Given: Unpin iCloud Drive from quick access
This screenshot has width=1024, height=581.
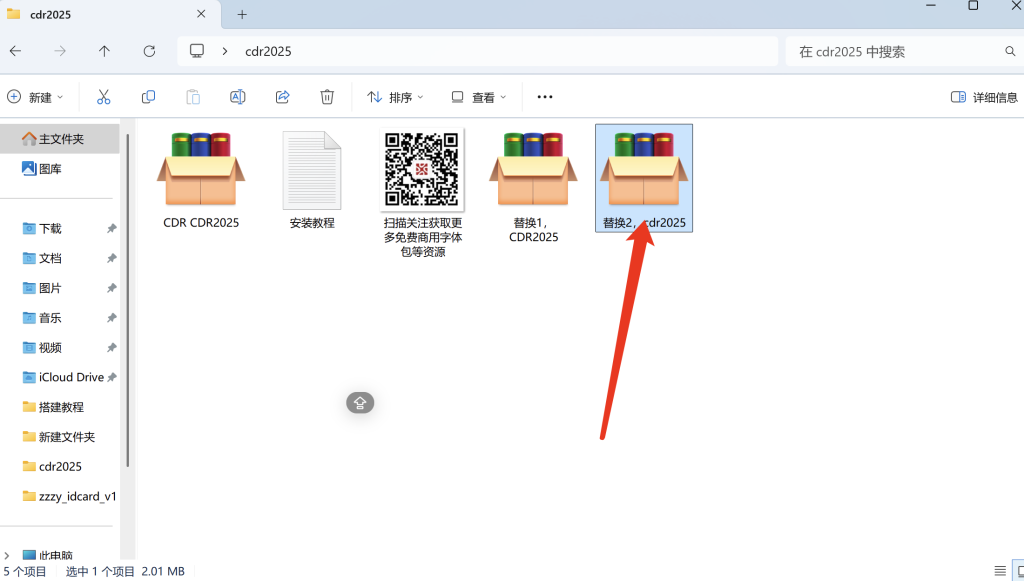Looking at the screenshot, I should (112, 377).
